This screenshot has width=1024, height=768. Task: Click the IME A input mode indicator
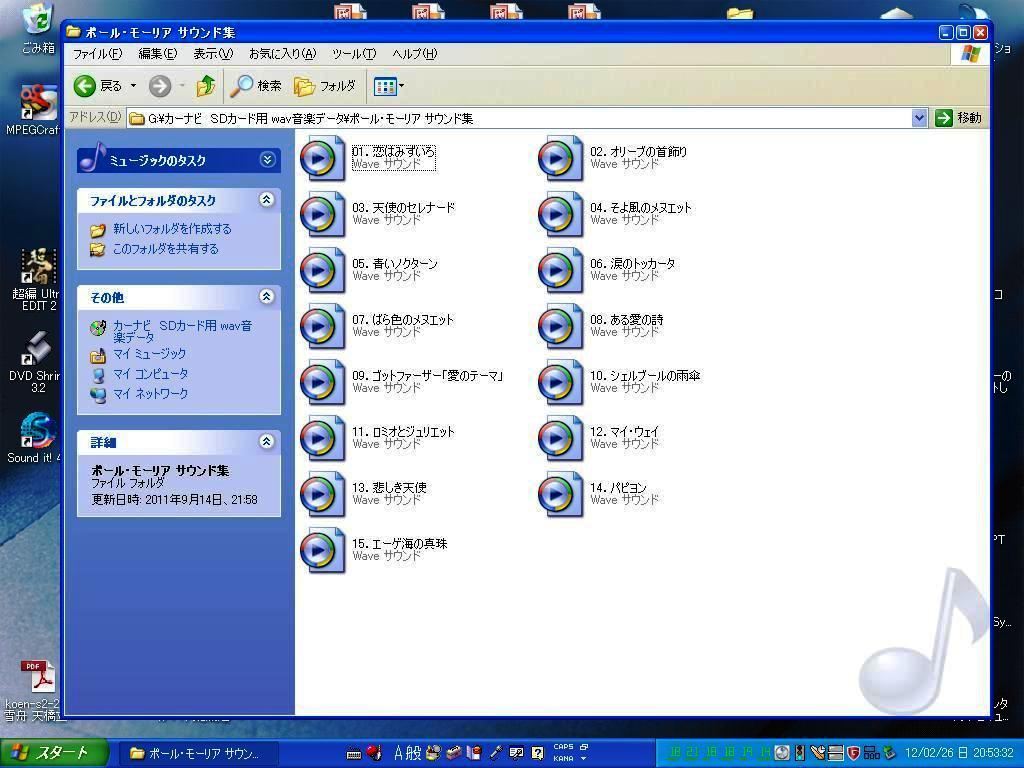[x=399, y=753]
